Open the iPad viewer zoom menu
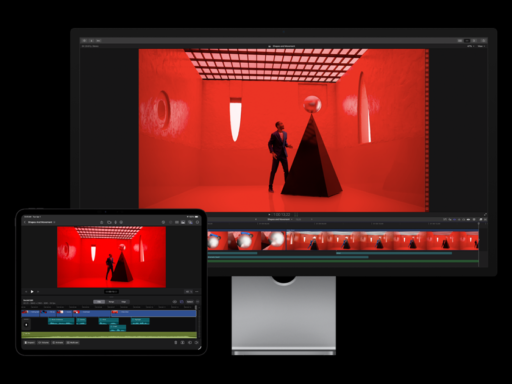This screenshot has height=384, width=512. point(188,292)
